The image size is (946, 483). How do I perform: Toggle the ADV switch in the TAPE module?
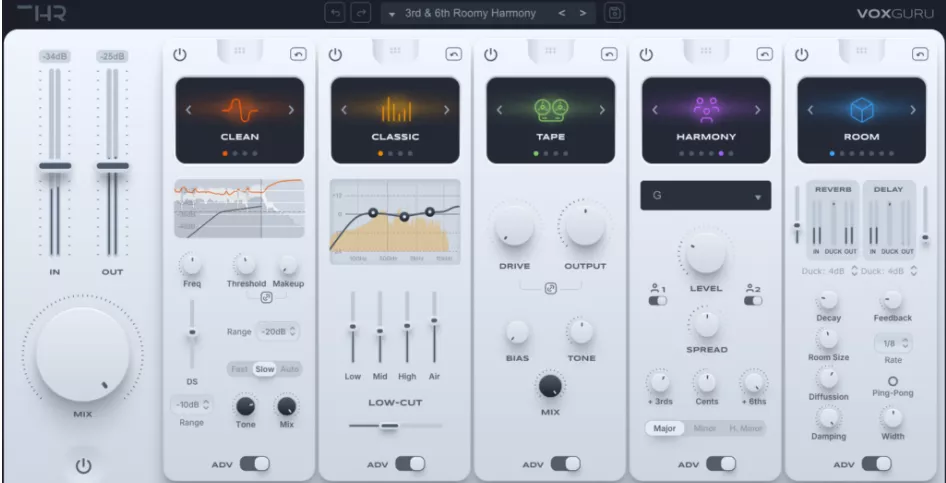pos(565,464)
